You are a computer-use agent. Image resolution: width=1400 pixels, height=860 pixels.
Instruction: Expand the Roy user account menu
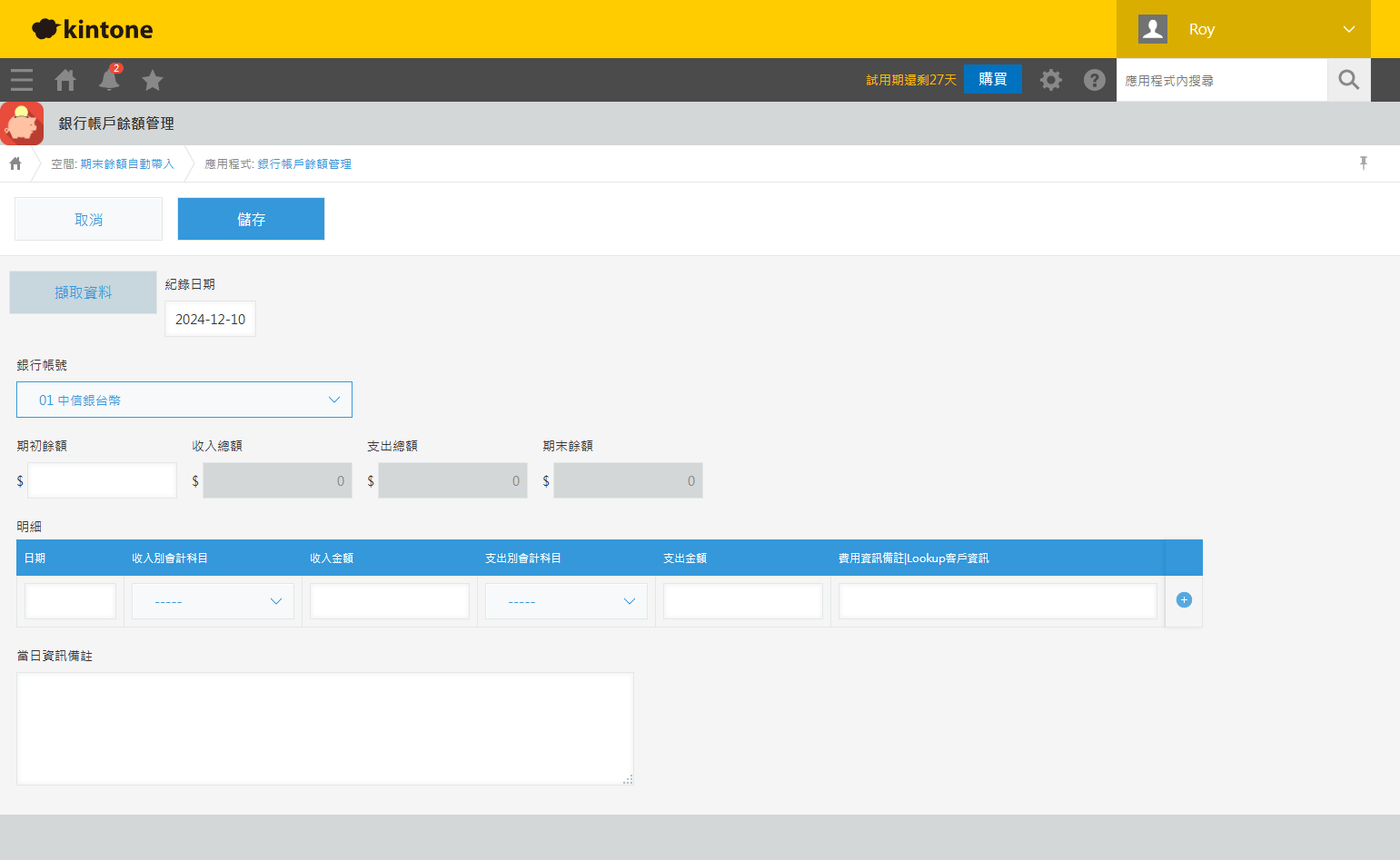(1244, 29)
